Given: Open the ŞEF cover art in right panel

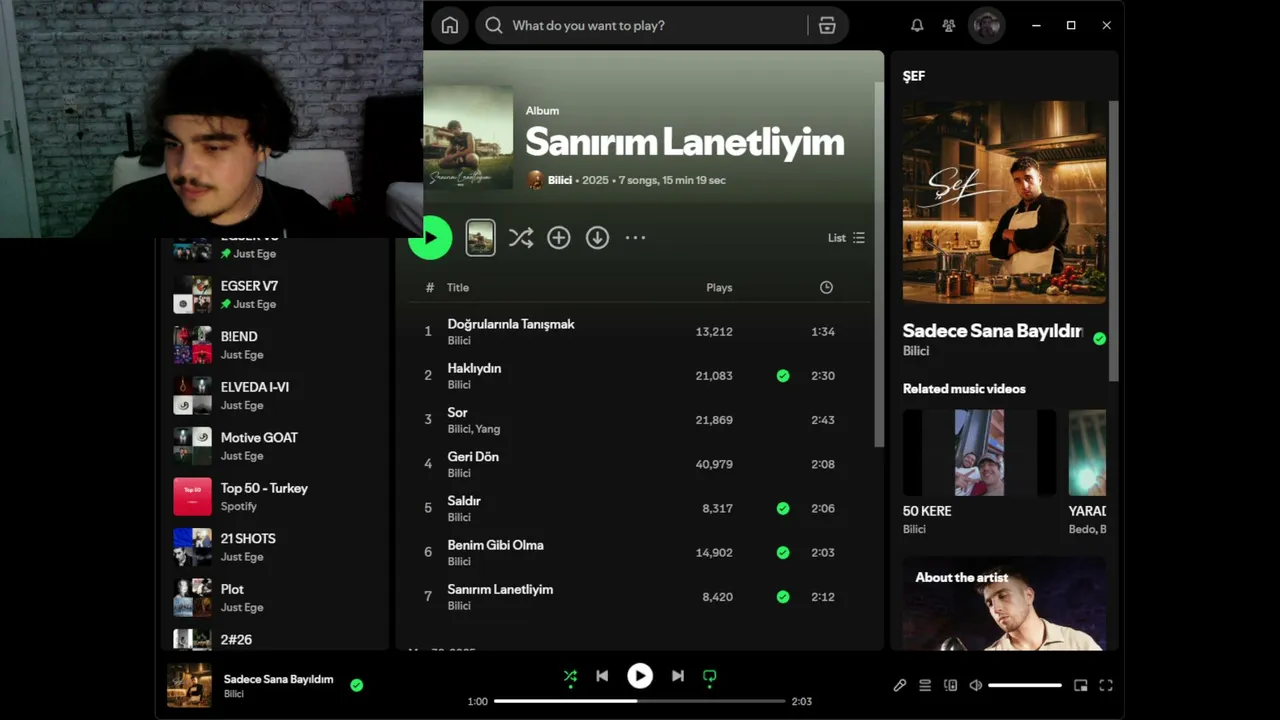Looking at the screenshot, I should 1004,201.
